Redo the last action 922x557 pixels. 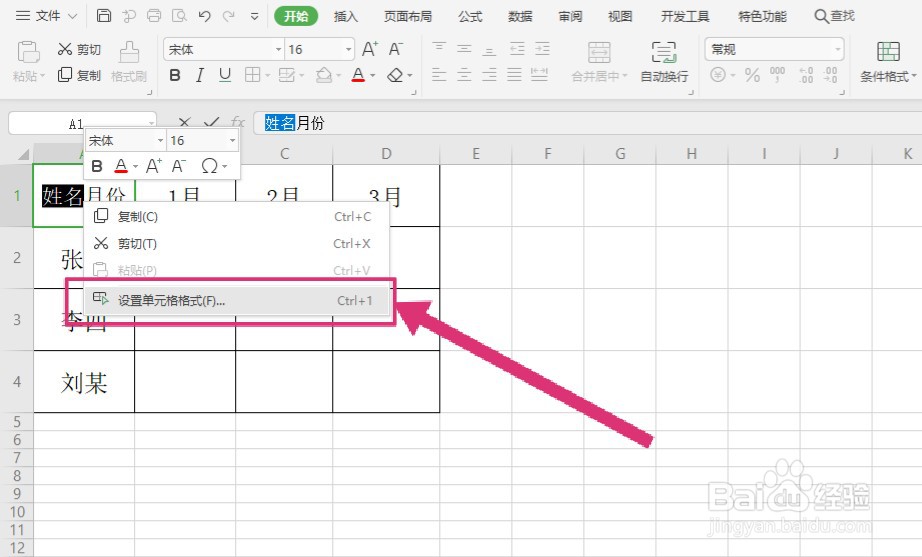coord(229,16)
